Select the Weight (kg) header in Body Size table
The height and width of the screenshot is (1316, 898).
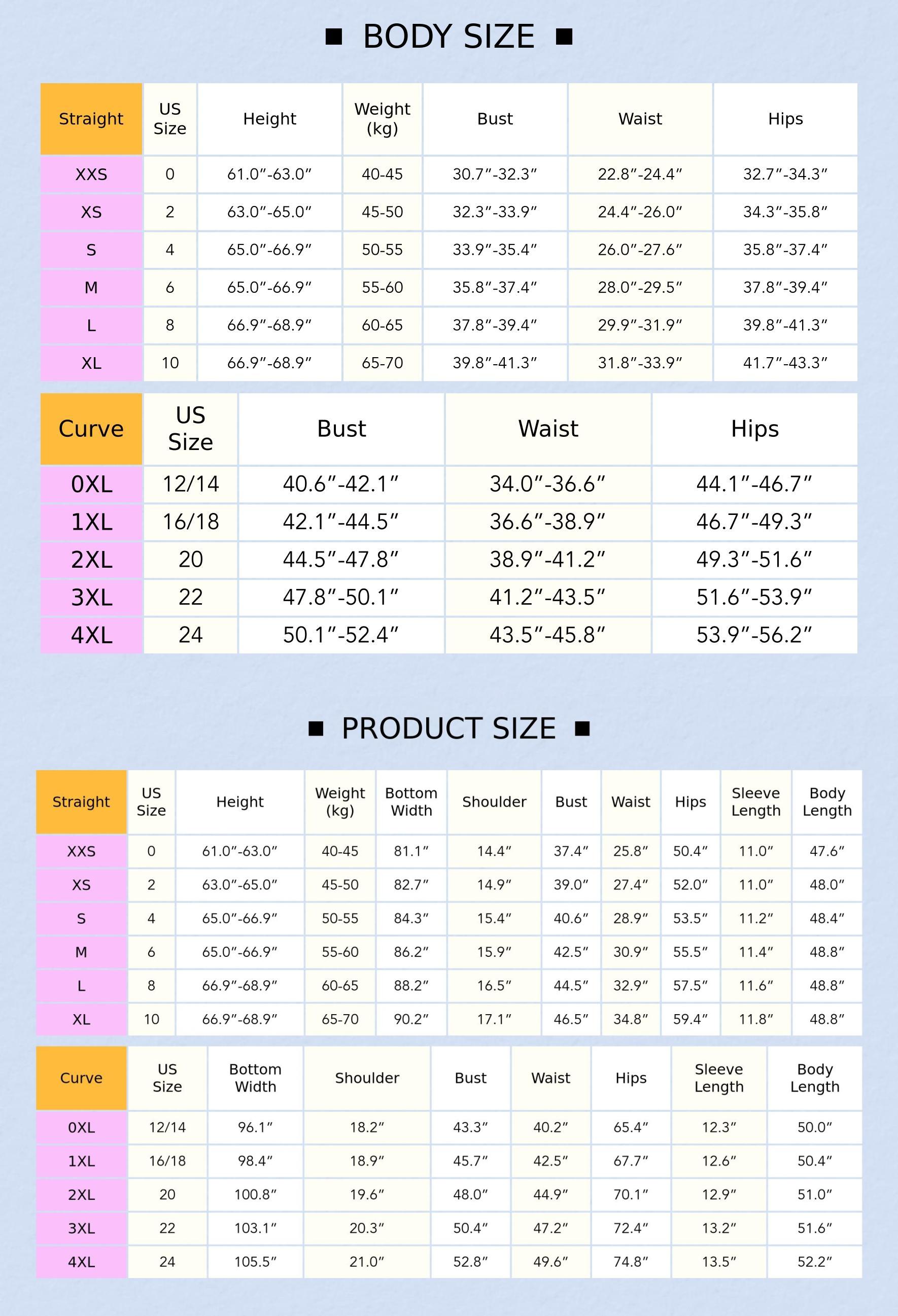click(382, 119)
